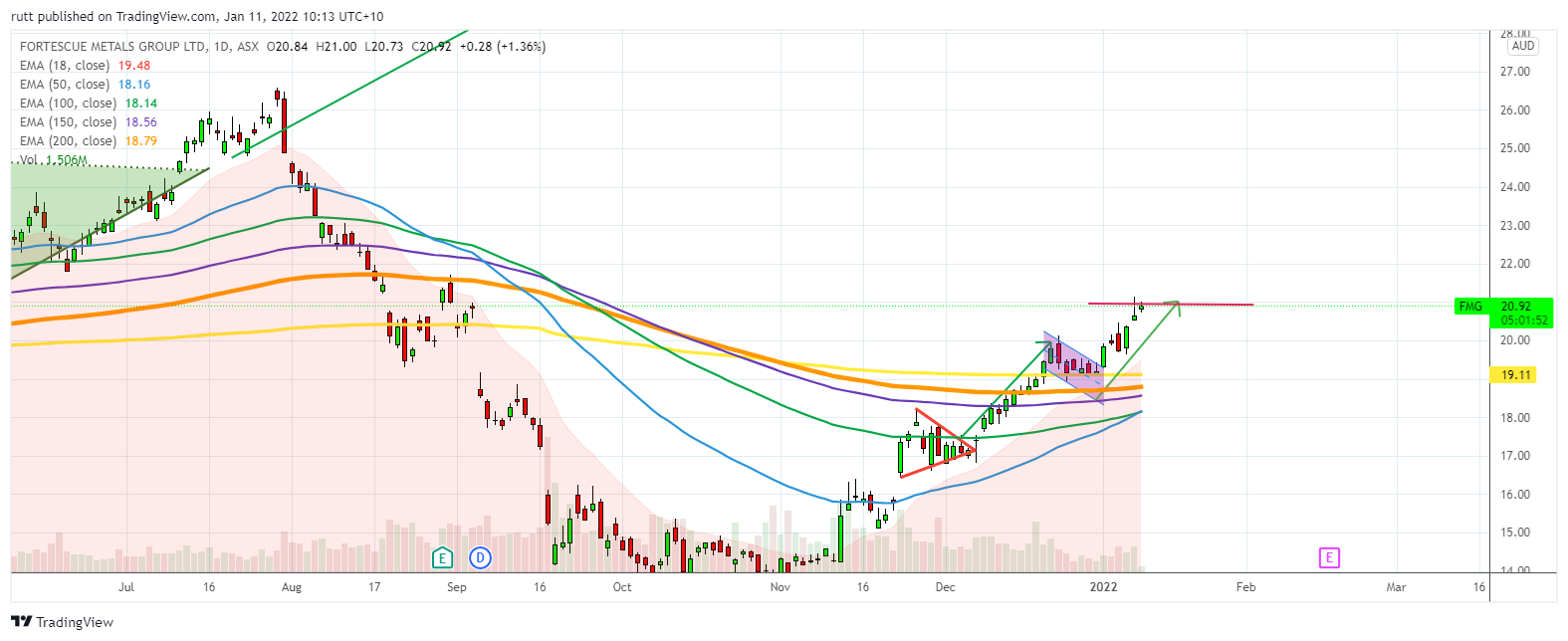
Task: Click the 17.00 price axis label
Action: pos(1515,456)
